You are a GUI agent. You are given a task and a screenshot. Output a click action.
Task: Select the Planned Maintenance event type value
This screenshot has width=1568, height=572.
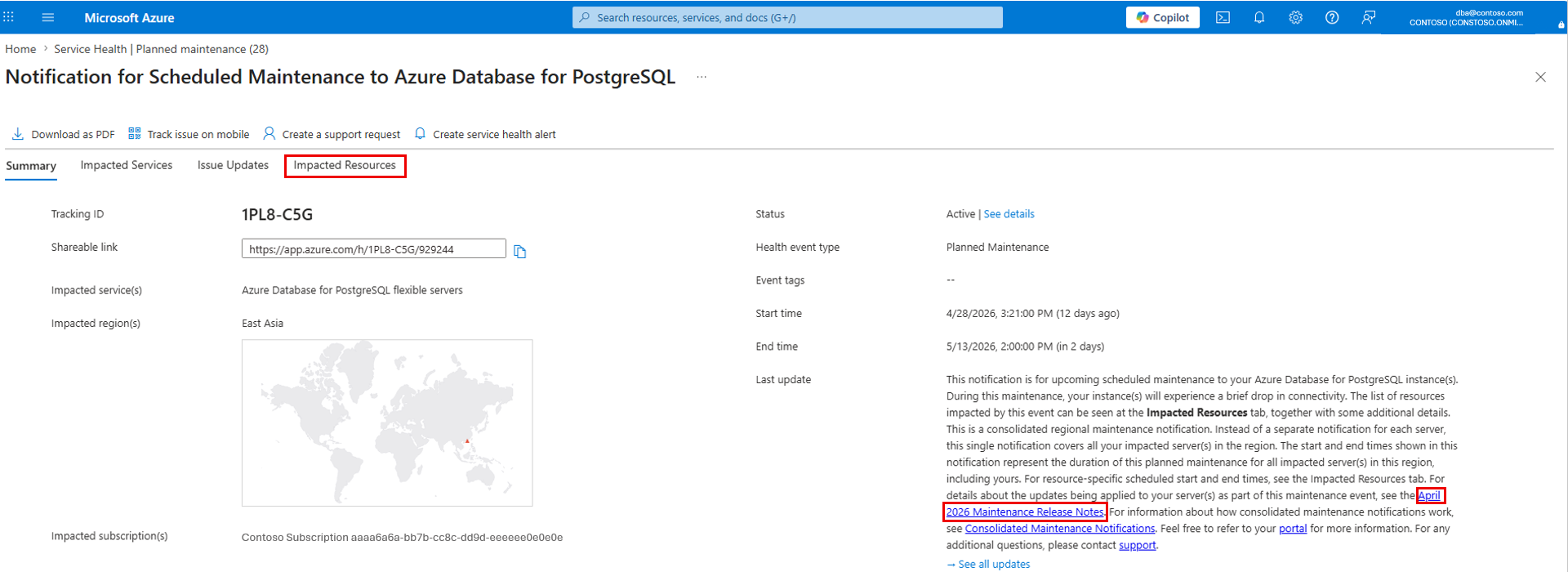[997, 247]
